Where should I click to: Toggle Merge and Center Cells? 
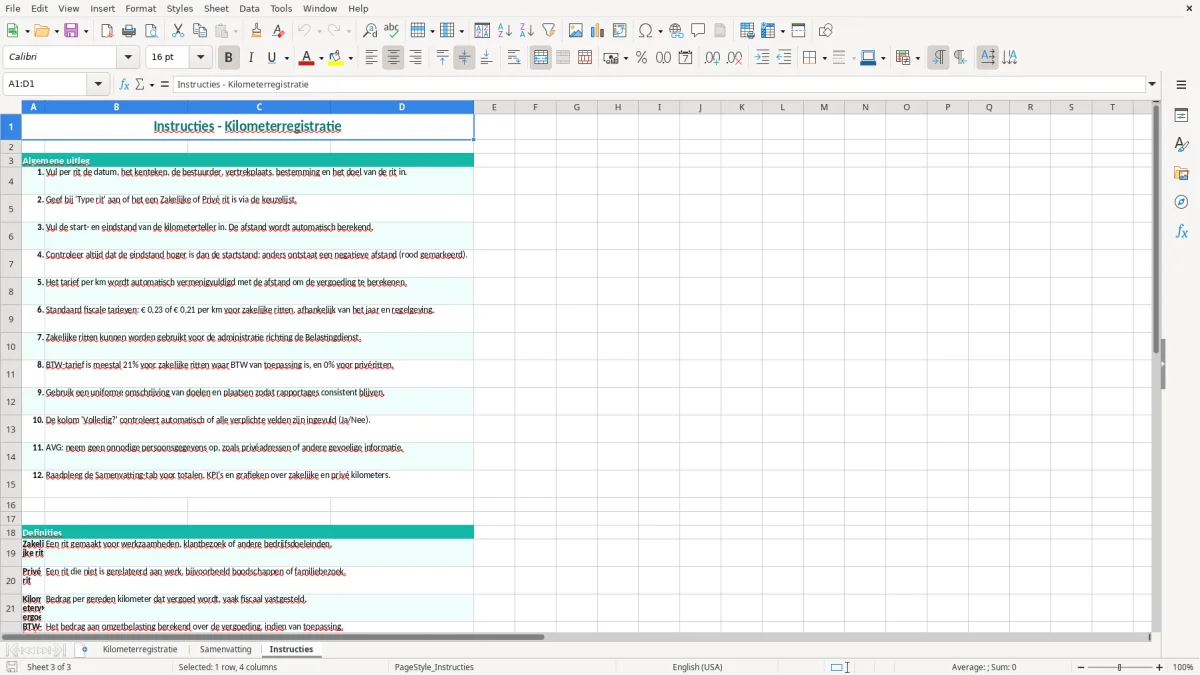pos(541,58)
